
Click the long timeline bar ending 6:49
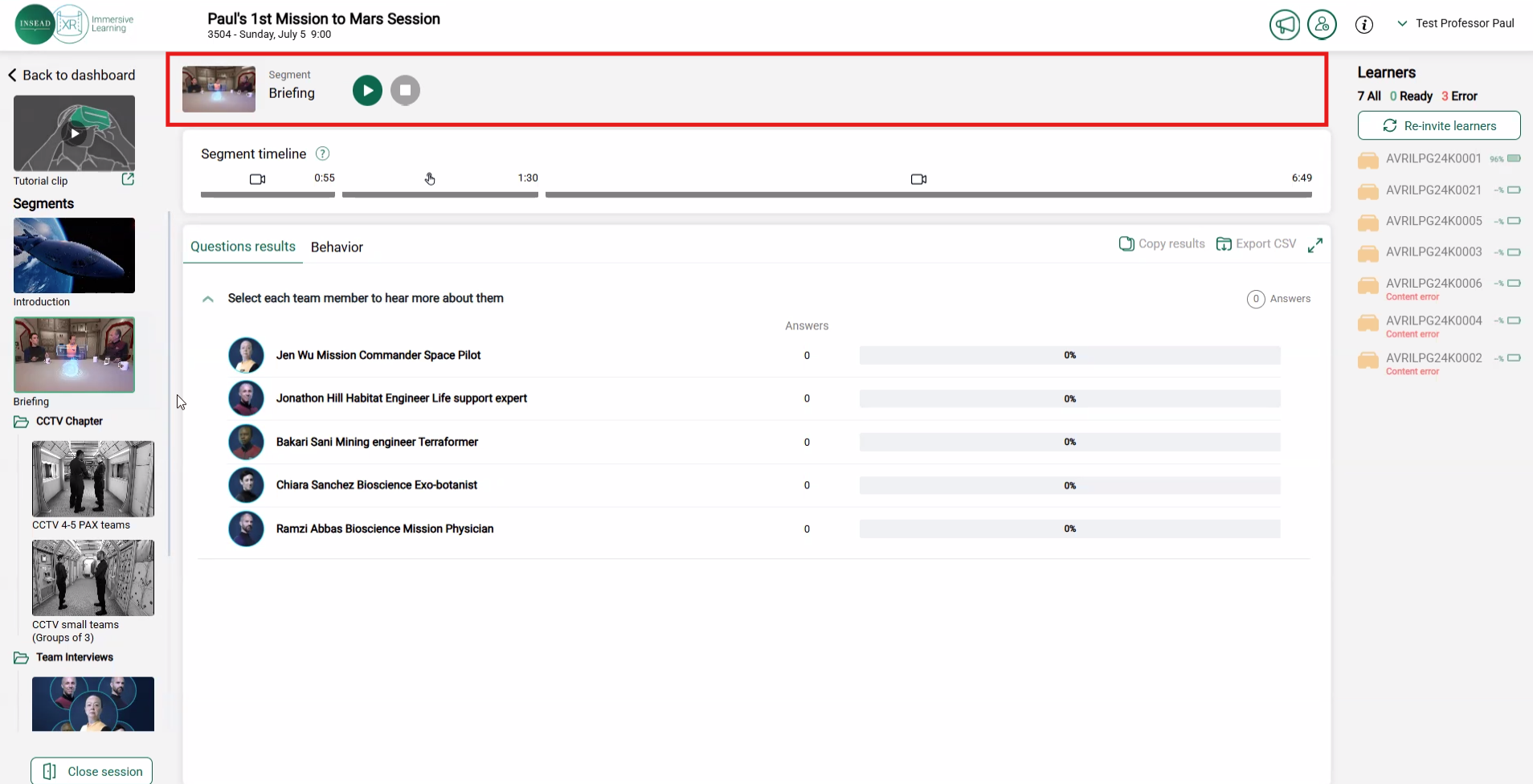[x=929, y=194]
